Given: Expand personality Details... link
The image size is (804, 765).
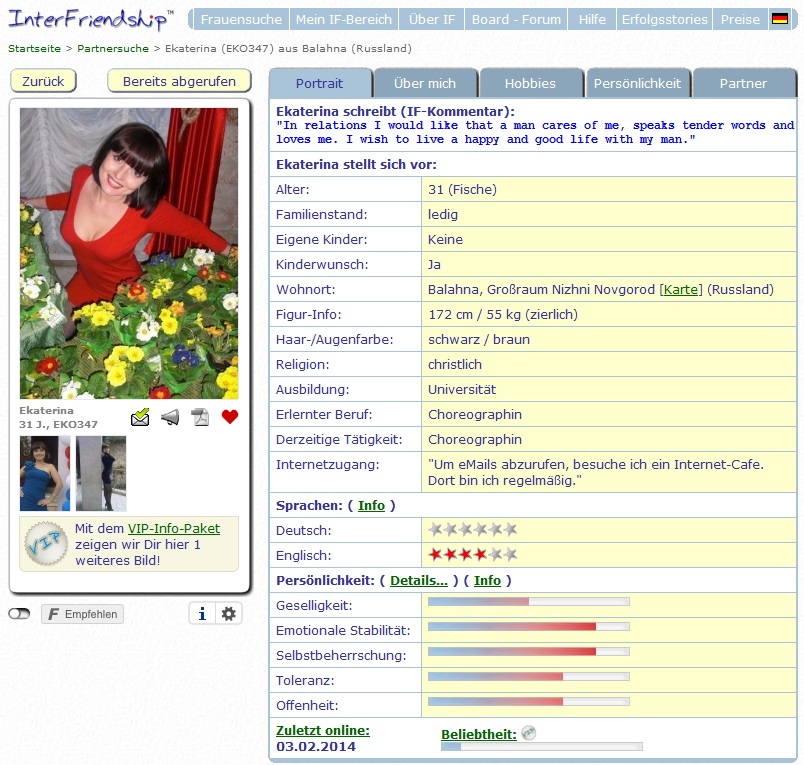Looking at the screenshot, I should (419, 580).
